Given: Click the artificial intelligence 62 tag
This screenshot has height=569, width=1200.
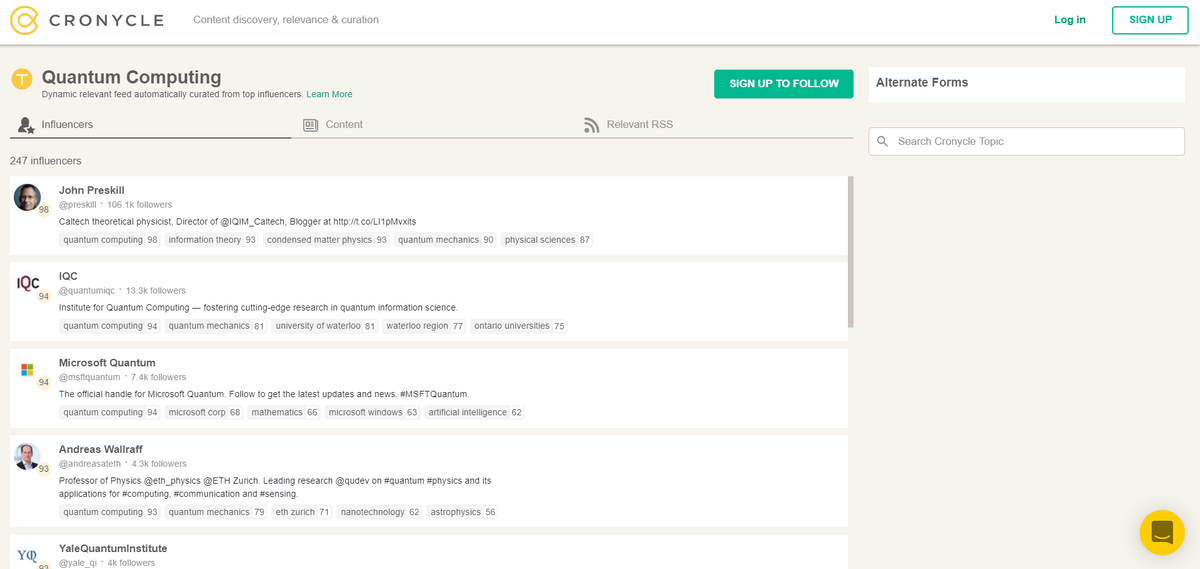Looking at the screenshot, I should coord(475,412).
